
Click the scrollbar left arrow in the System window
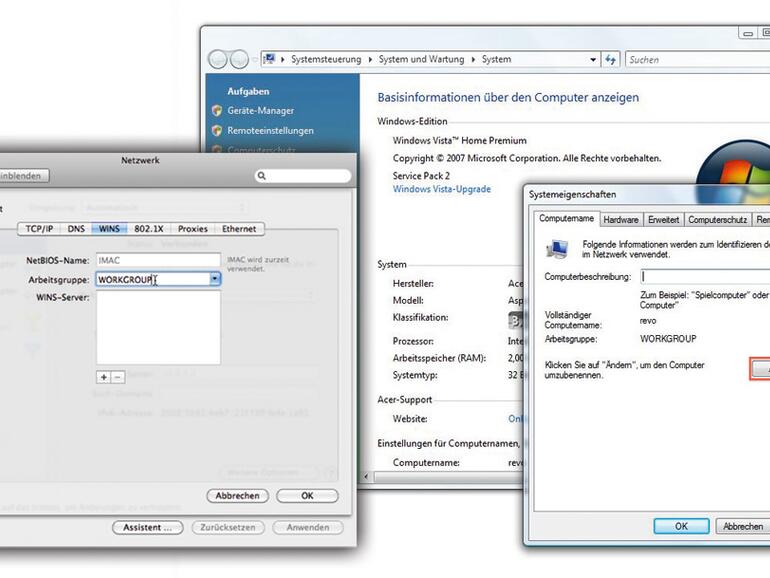point(366,476)
